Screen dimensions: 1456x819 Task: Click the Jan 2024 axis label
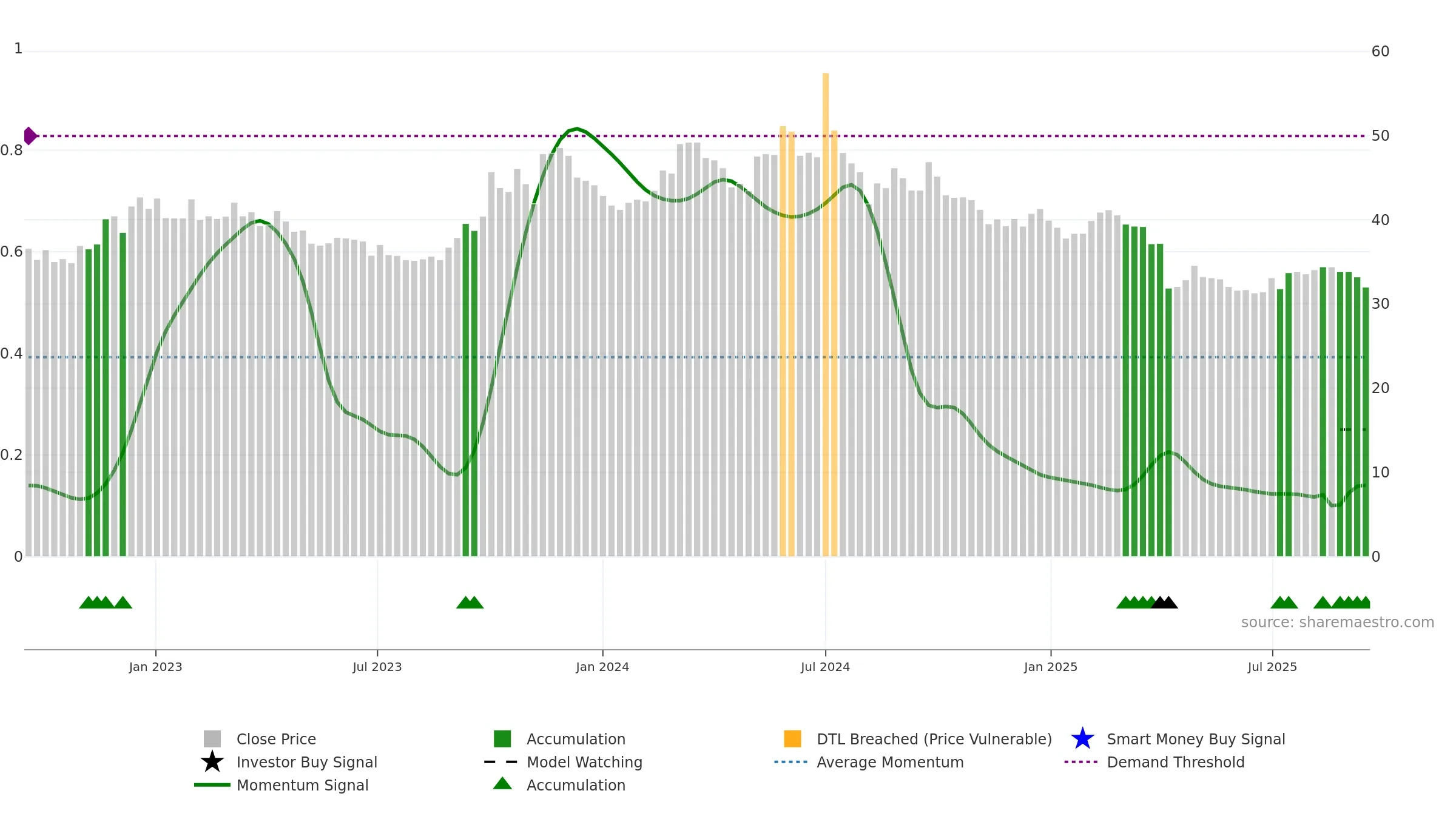pyautogui.click(x=602, y=667)
